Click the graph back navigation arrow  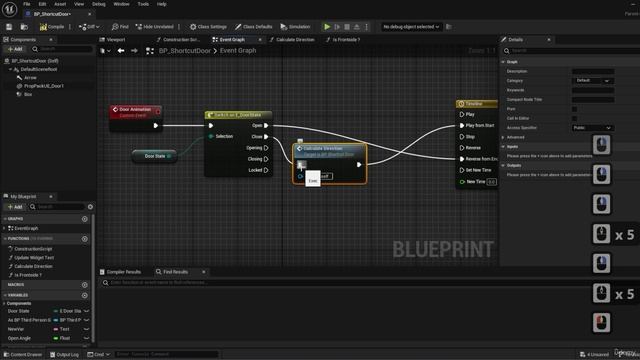[121, 51]
